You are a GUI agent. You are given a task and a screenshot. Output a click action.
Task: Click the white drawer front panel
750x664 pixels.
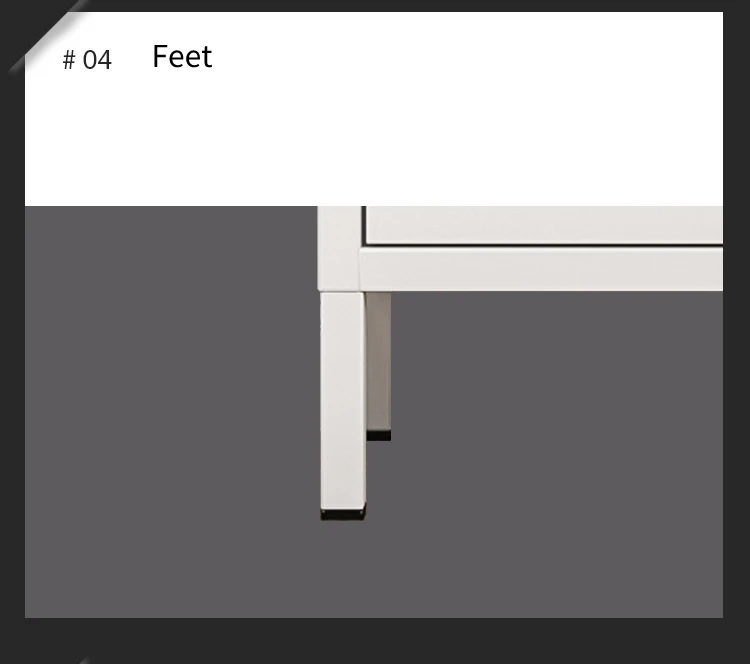544,225
